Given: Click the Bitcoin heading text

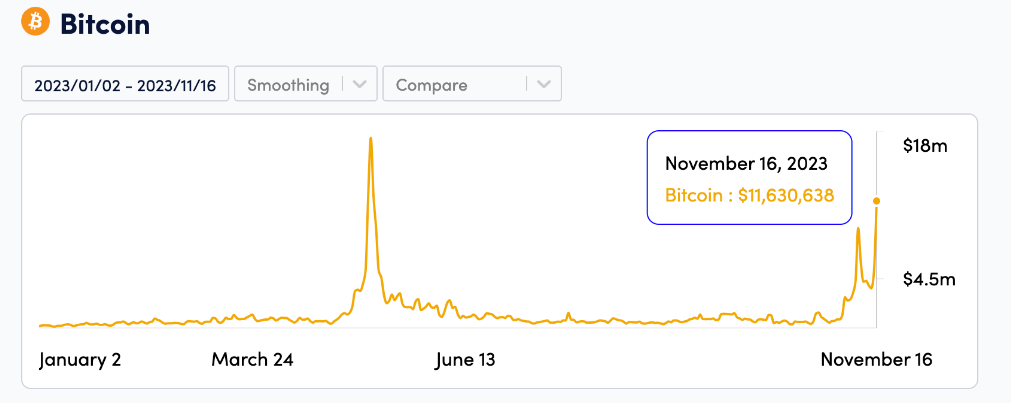Looking at the screenshot, I should (105, 23).
